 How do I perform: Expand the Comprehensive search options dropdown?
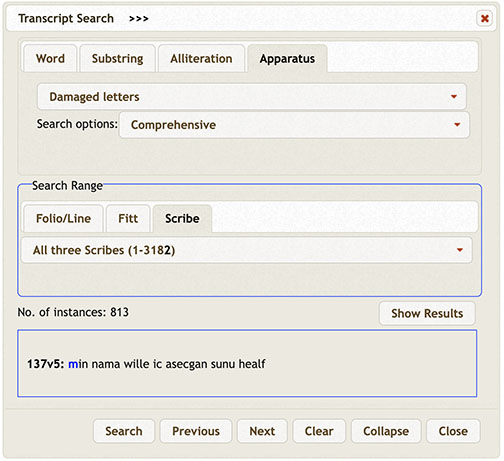click(294, 125)
